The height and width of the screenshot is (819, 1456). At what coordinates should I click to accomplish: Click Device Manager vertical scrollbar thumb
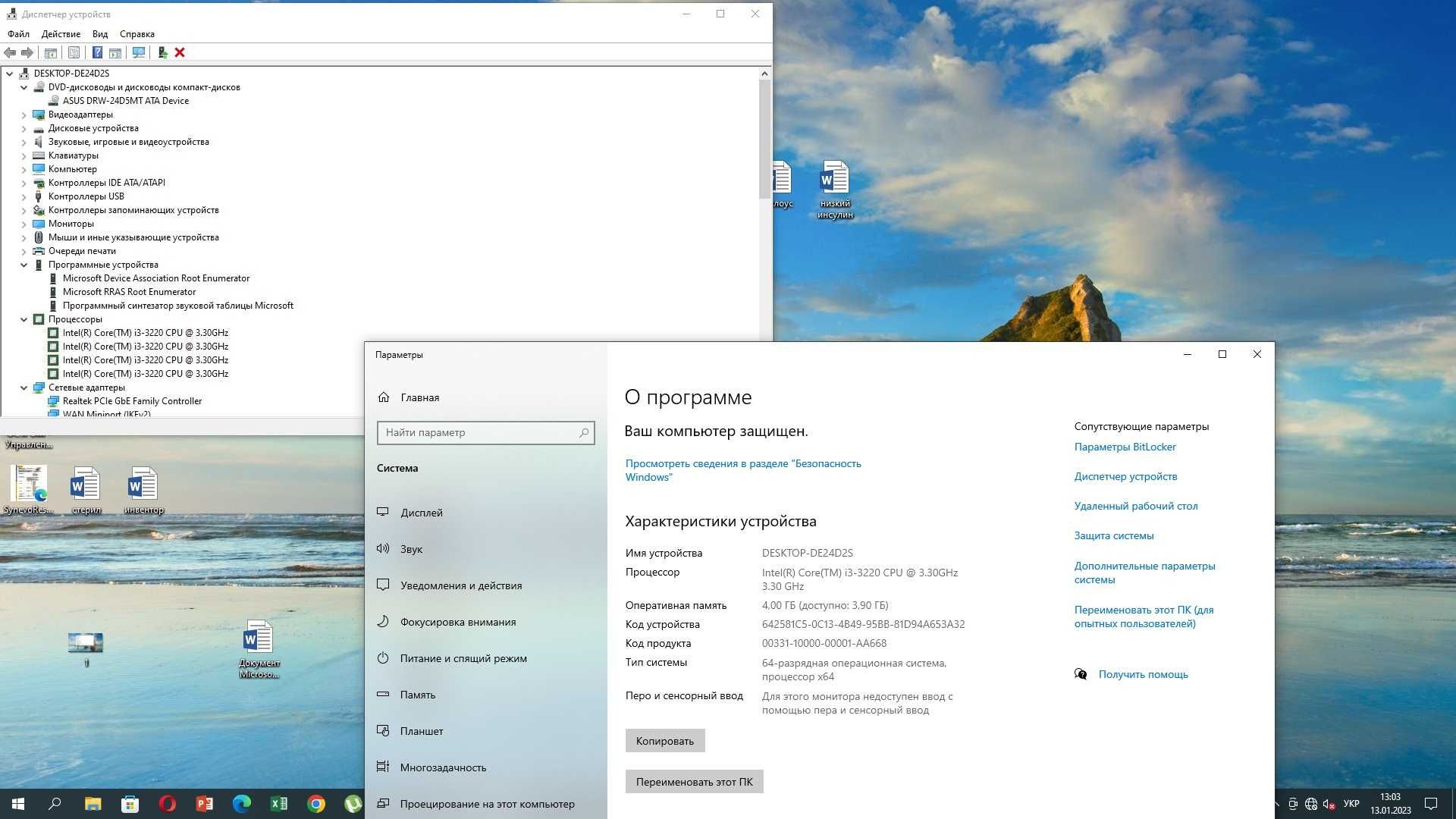[x=764, y=139]
